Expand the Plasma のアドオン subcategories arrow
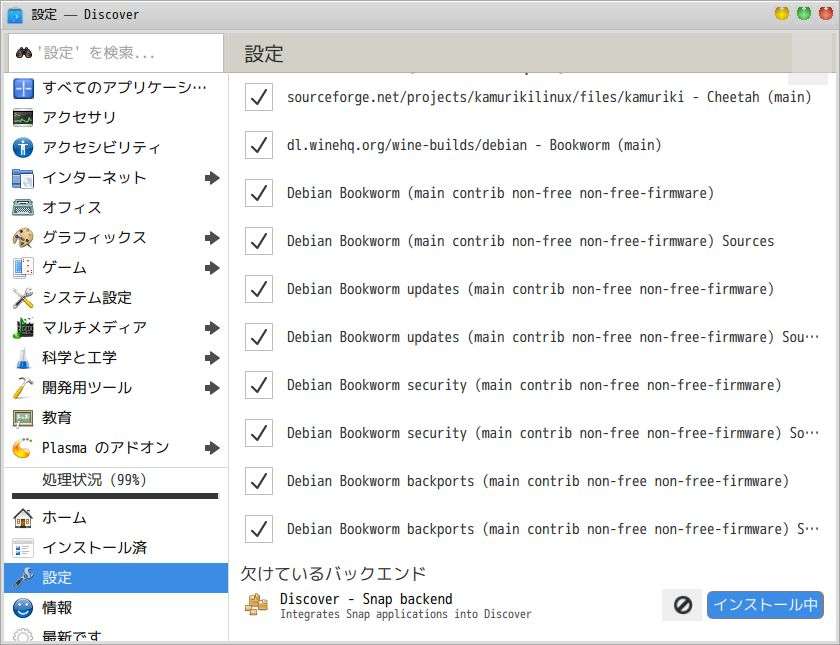Viewport: 840px width, 645px height. (x=212, y=448)
